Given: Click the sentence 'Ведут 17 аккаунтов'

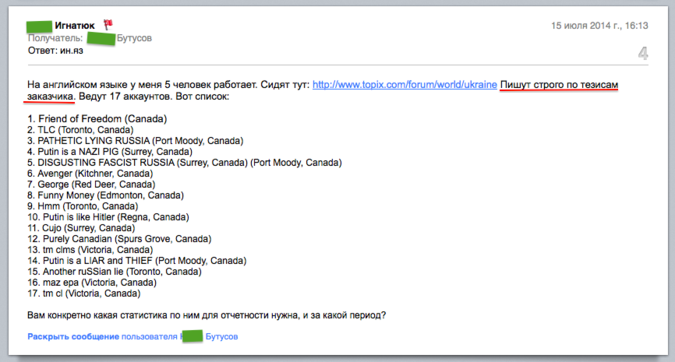Looking at the screenshot, I should tap(126, 96).
